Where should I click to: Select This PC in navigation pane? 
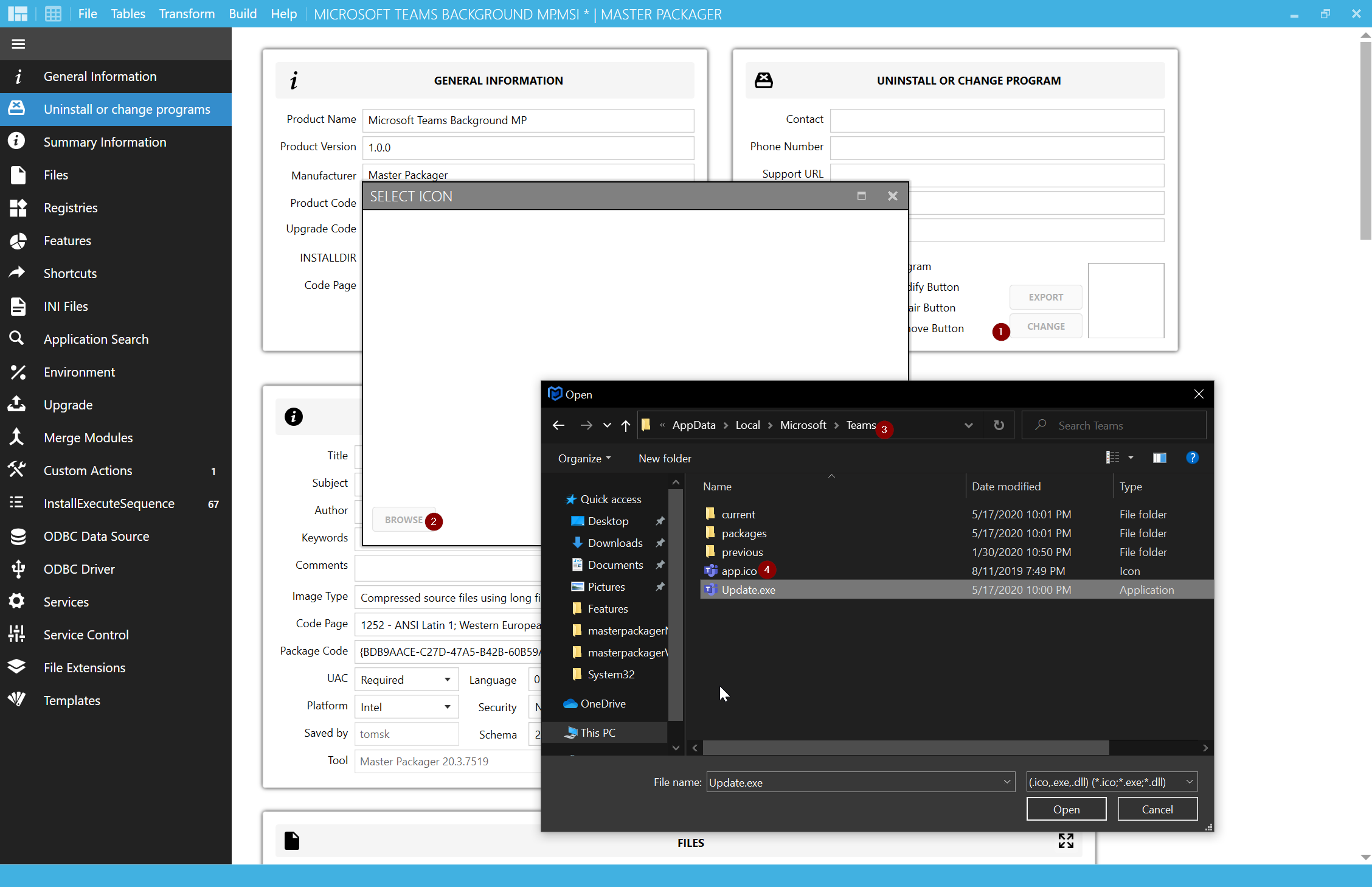tap(598, 733)
